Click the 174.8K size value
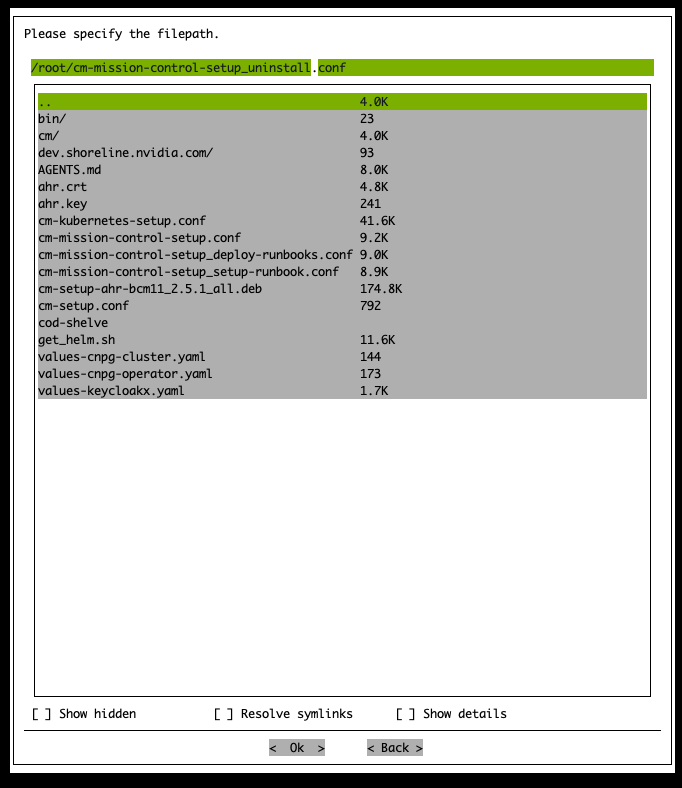This screenshot has width=682, height=788. pyautogui.click(x=381, y=289)
